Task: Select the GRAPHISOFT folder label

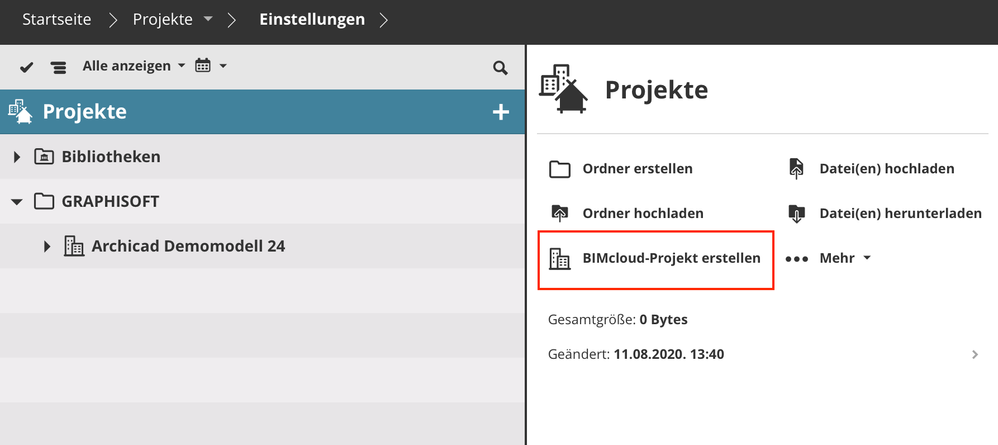Action: click(x=110, y=202)
